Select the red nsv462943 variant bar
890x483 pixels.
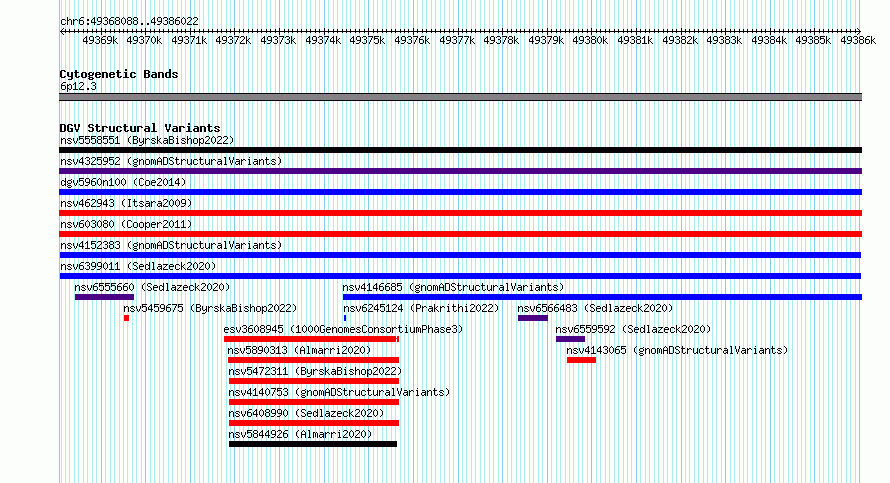(460, 213)
